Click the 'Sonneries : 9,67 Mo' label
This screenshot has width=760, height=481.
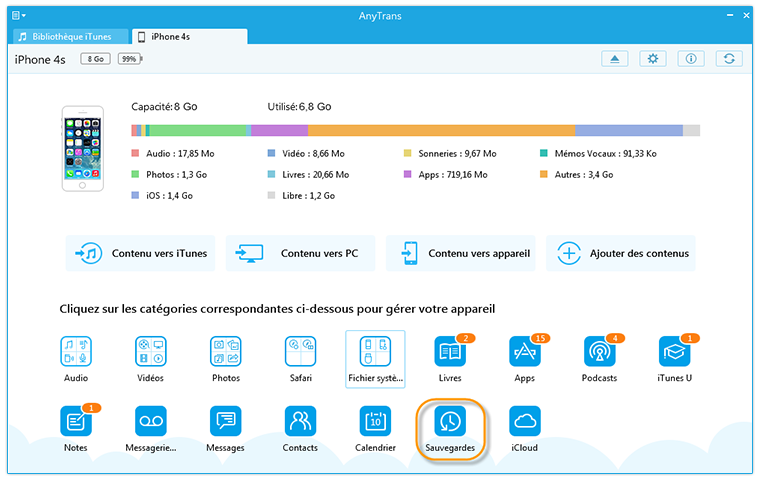[458, 153]
